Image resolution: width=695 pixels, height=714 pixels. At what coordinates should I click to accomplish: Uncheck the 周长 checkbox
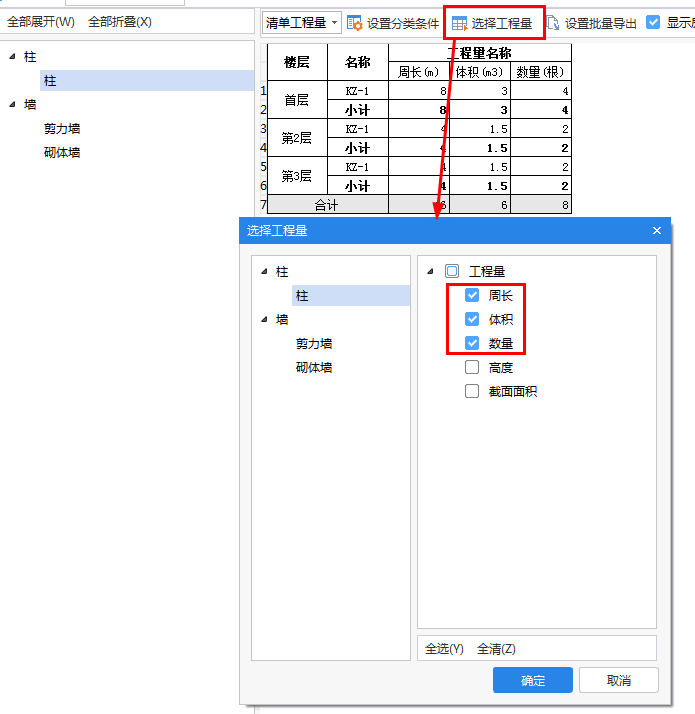(472, 296)
